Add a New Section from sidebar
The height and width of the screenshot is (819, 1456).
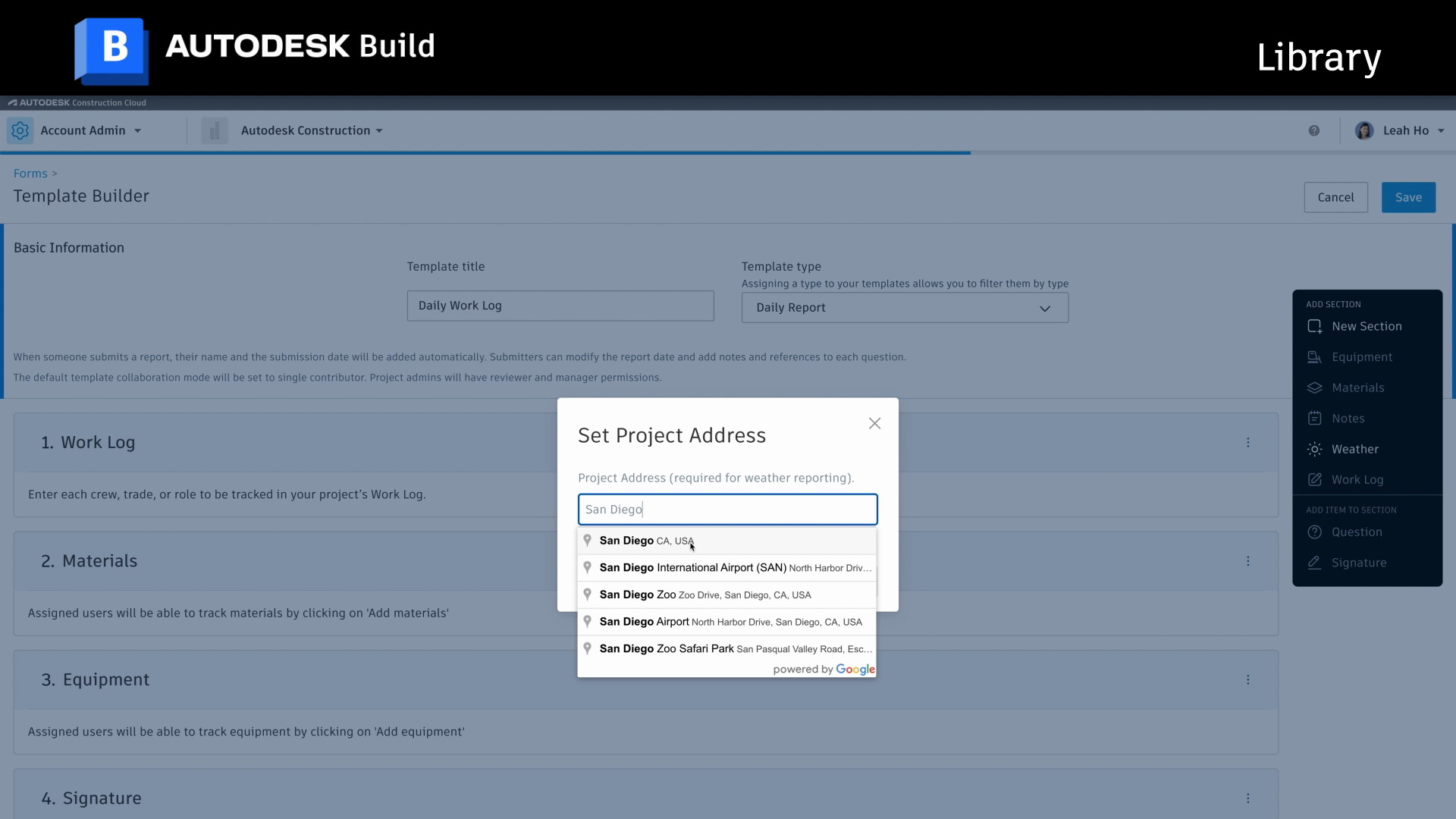pyautogui.click(x=1366, y=326)
